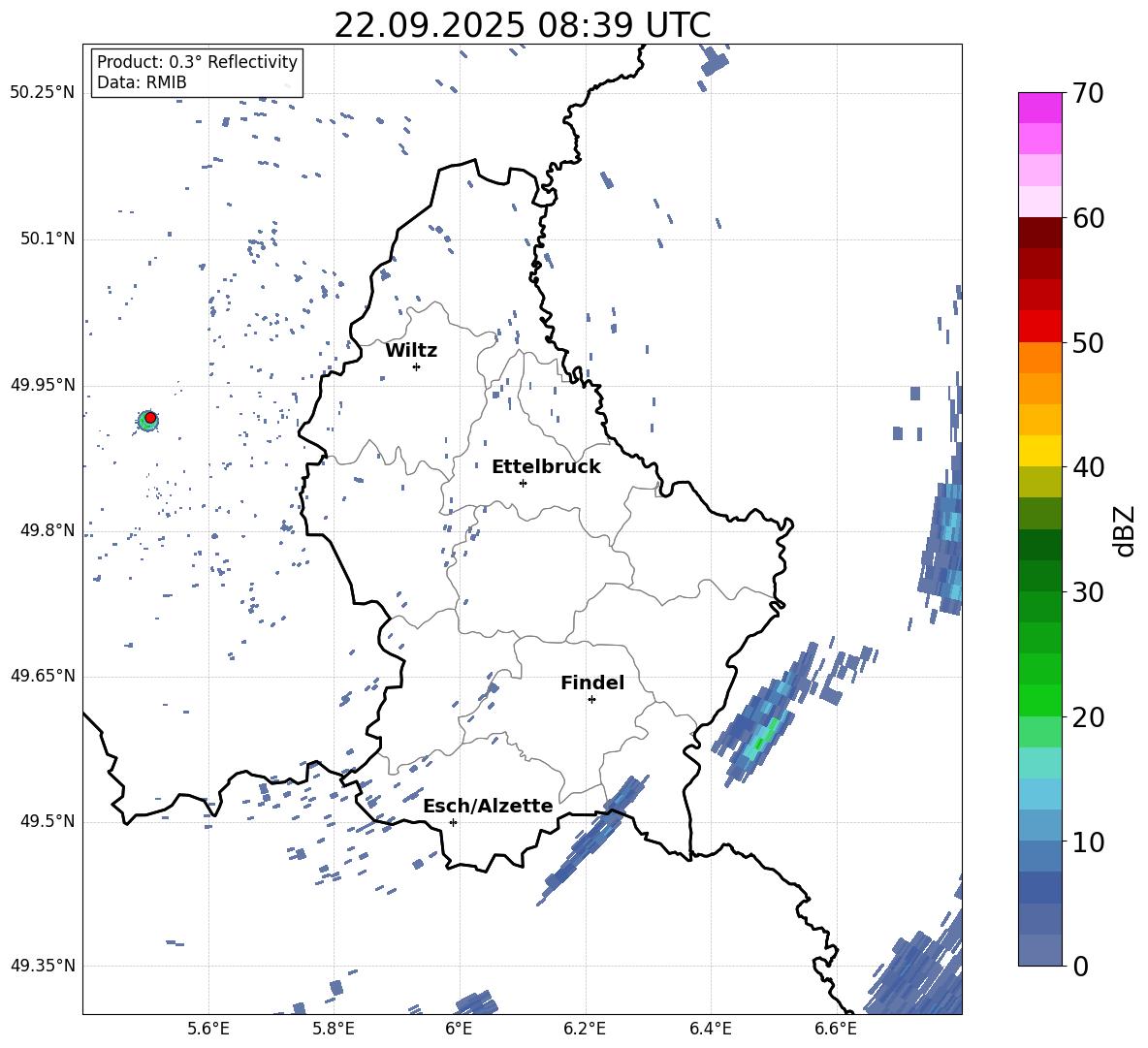Image resolution: width=1148 pixels, height=1048 pixels.
Task: Click the 49.95°N latitude label
Action: pyautogui.click(x=43, y=385)
